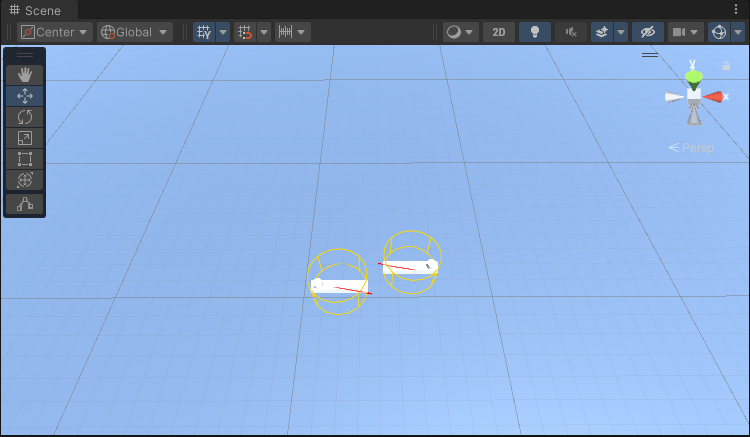Switch Persp projection mode
750x437 pixels.
pyautogui.click(x=692, y=148)
